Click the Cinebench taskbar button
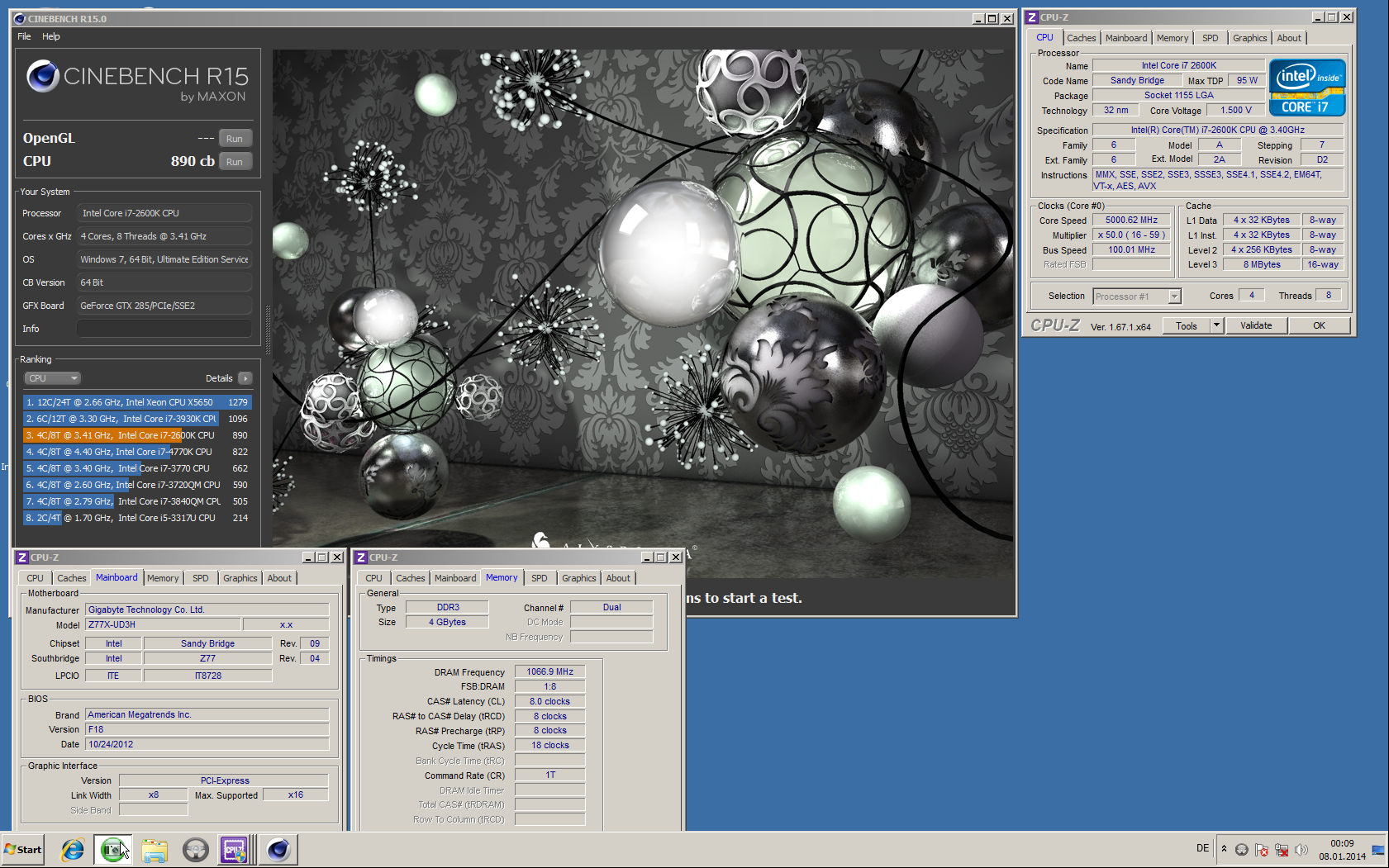This screenshot has height=868, width=1389. pyautogui.click(x=278, y=849)
